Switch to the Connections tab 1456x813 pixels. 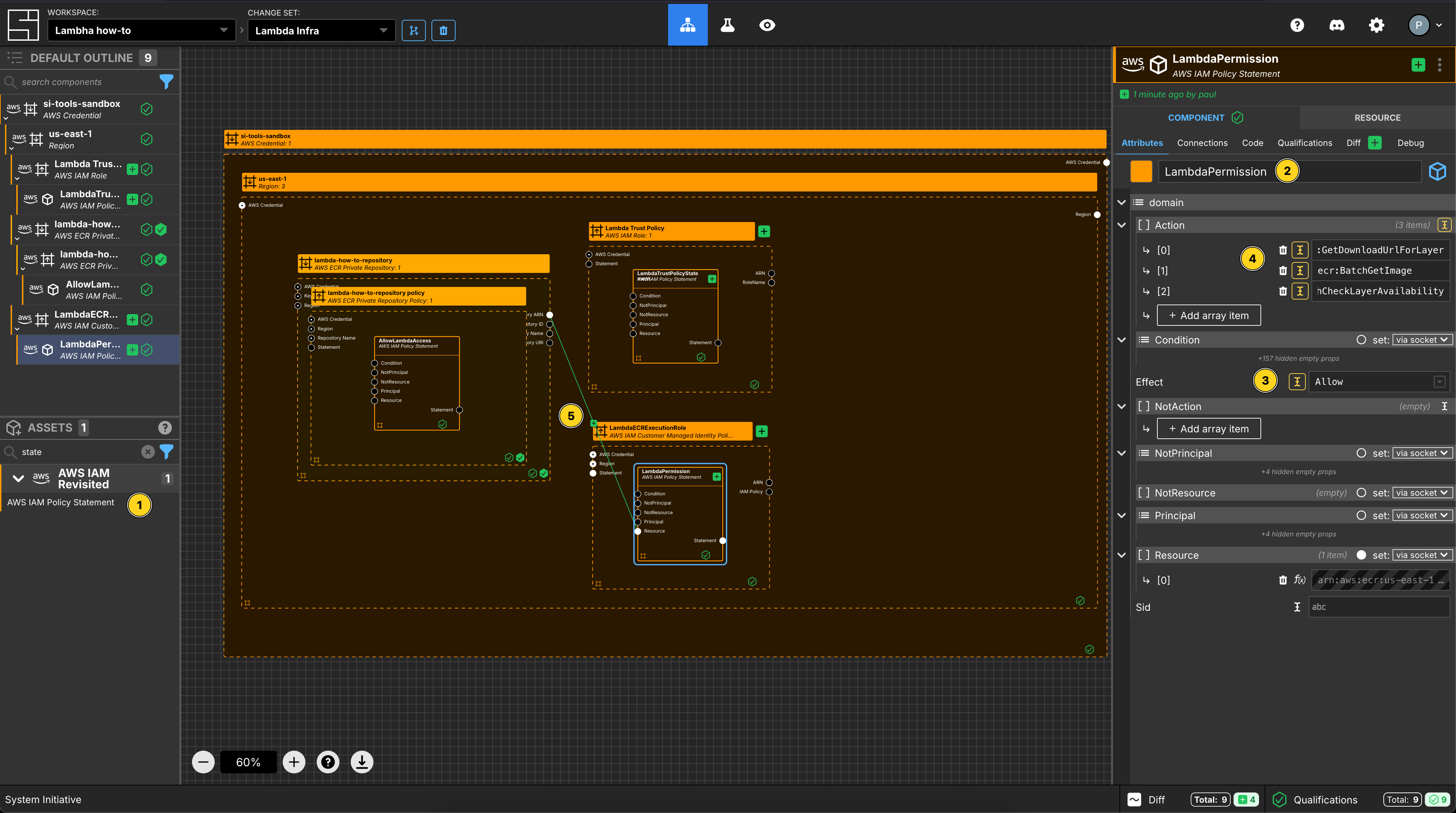point(1202,143)
